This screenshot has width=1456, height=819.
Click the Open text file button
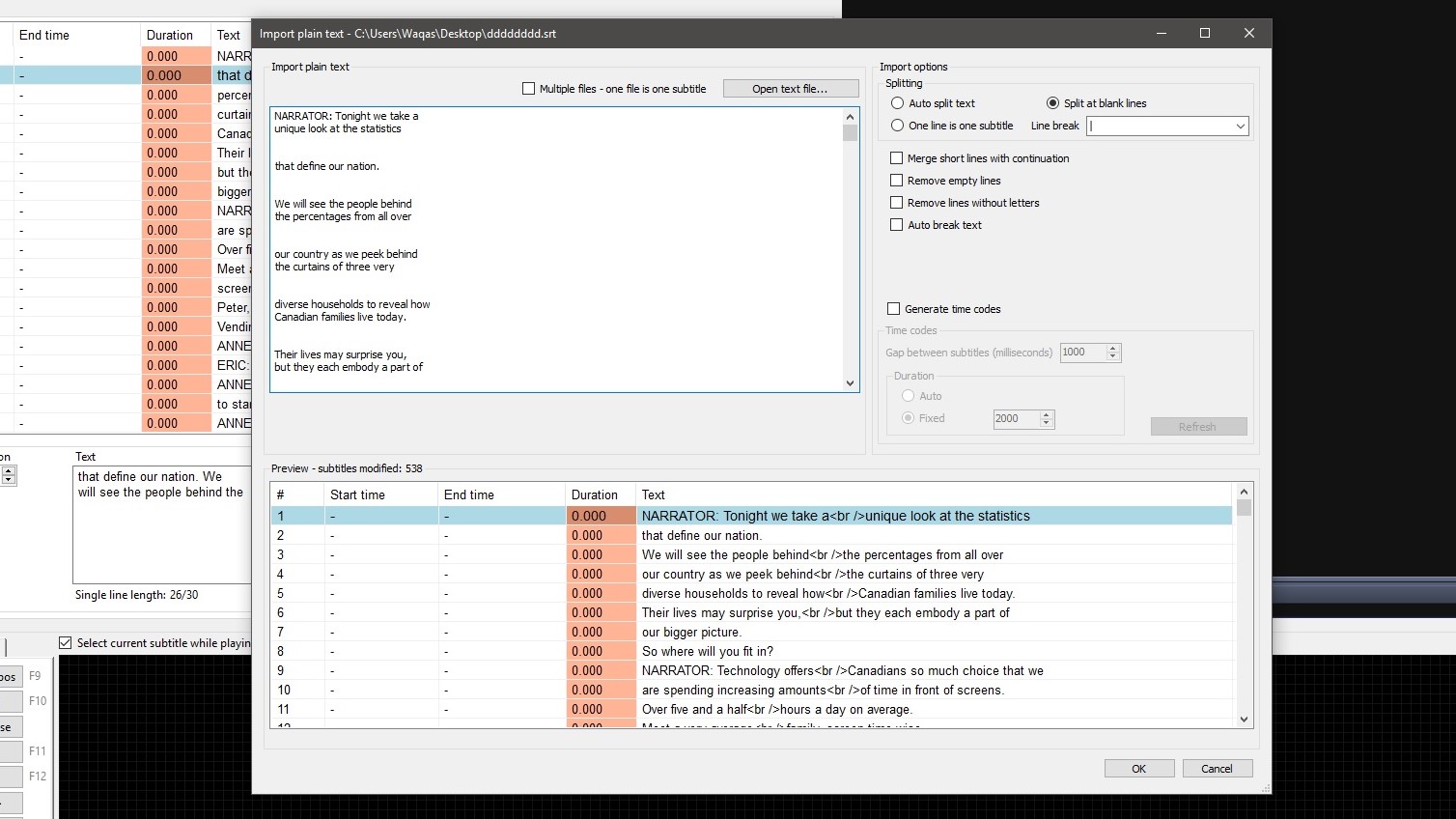[790, 88]
